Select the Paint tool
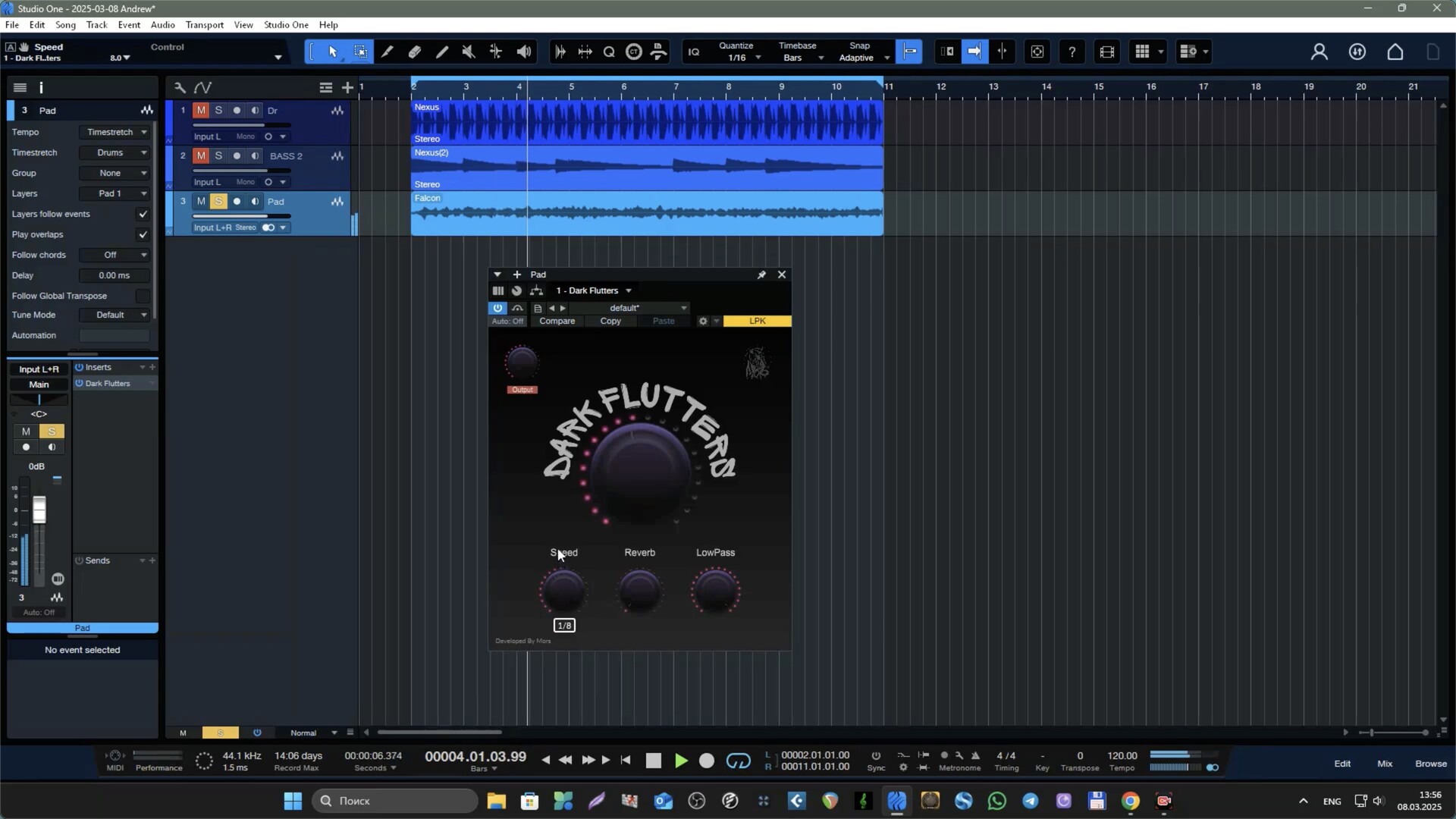The width and height of the screenshot is (1456, 819). [x=442, y=52]
